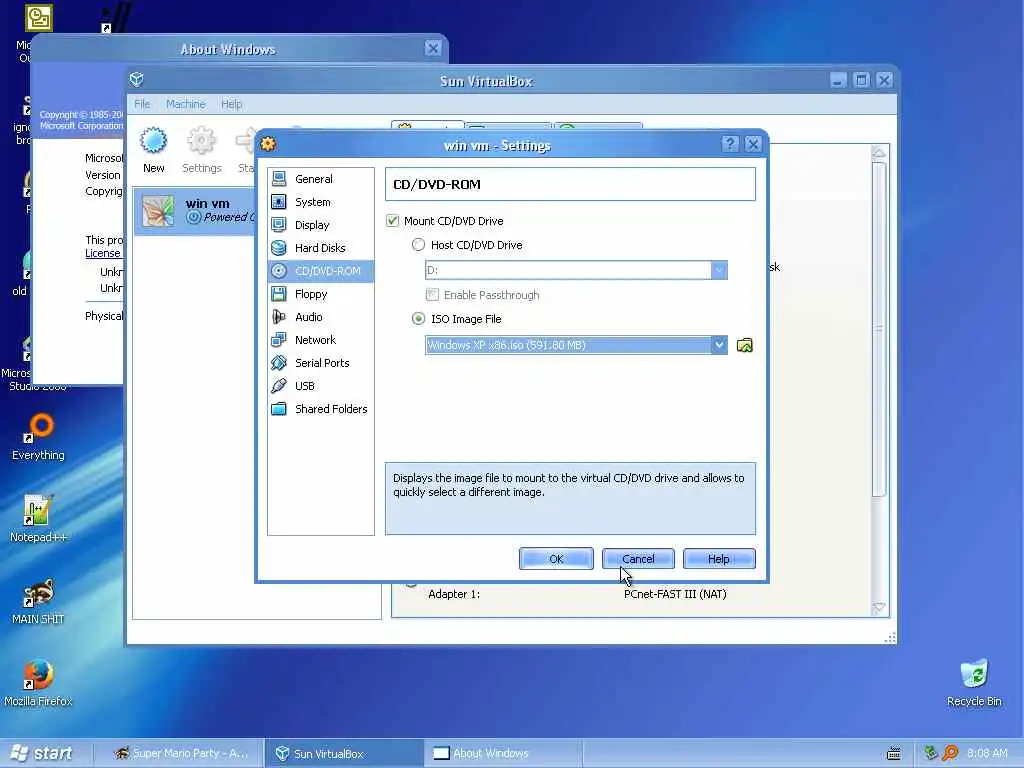Switch to Sun VirtualBox taskbar item
This screenshot has width=1024, height=768.
pyautogui.click(x=345, y=753)
